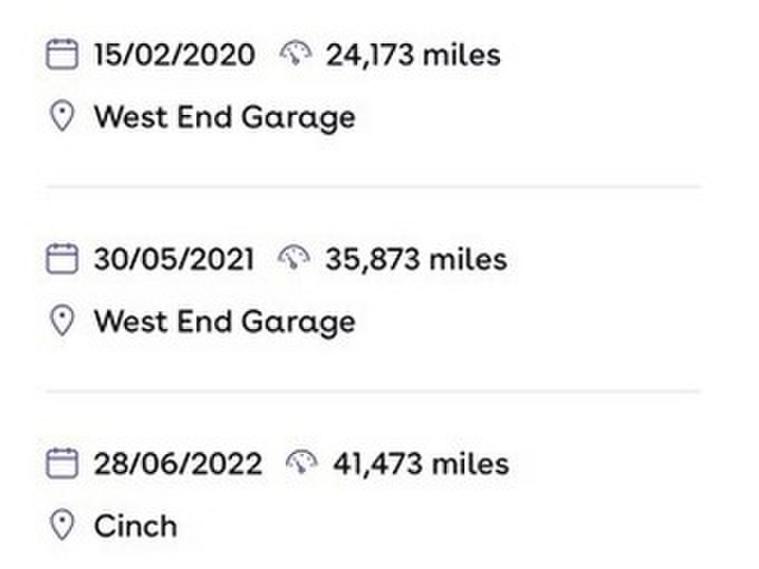Select the 30/05/2021 service date

click(x=174, y=260)
